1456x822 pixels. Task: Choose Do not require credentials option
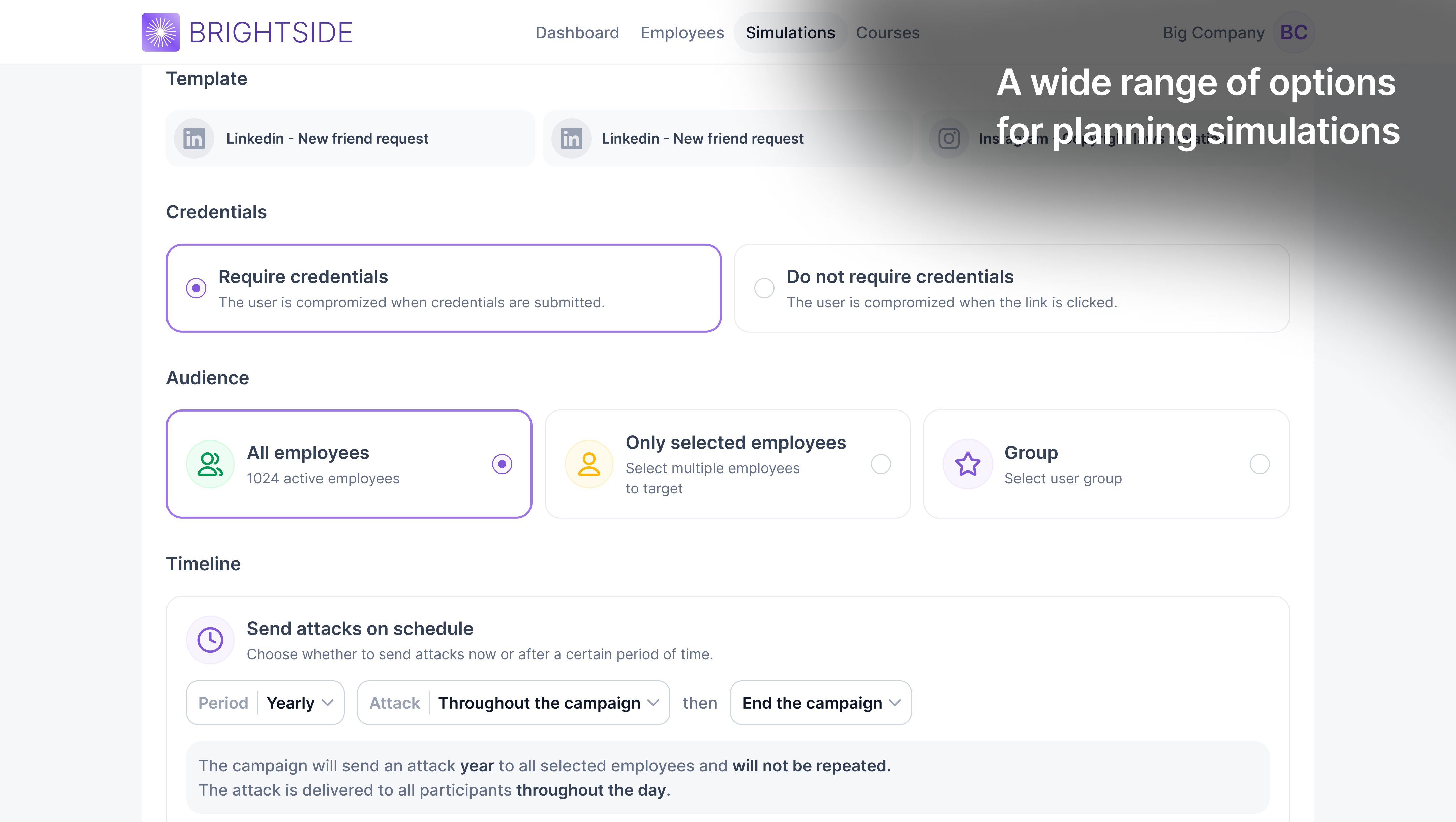coord(764,288)
